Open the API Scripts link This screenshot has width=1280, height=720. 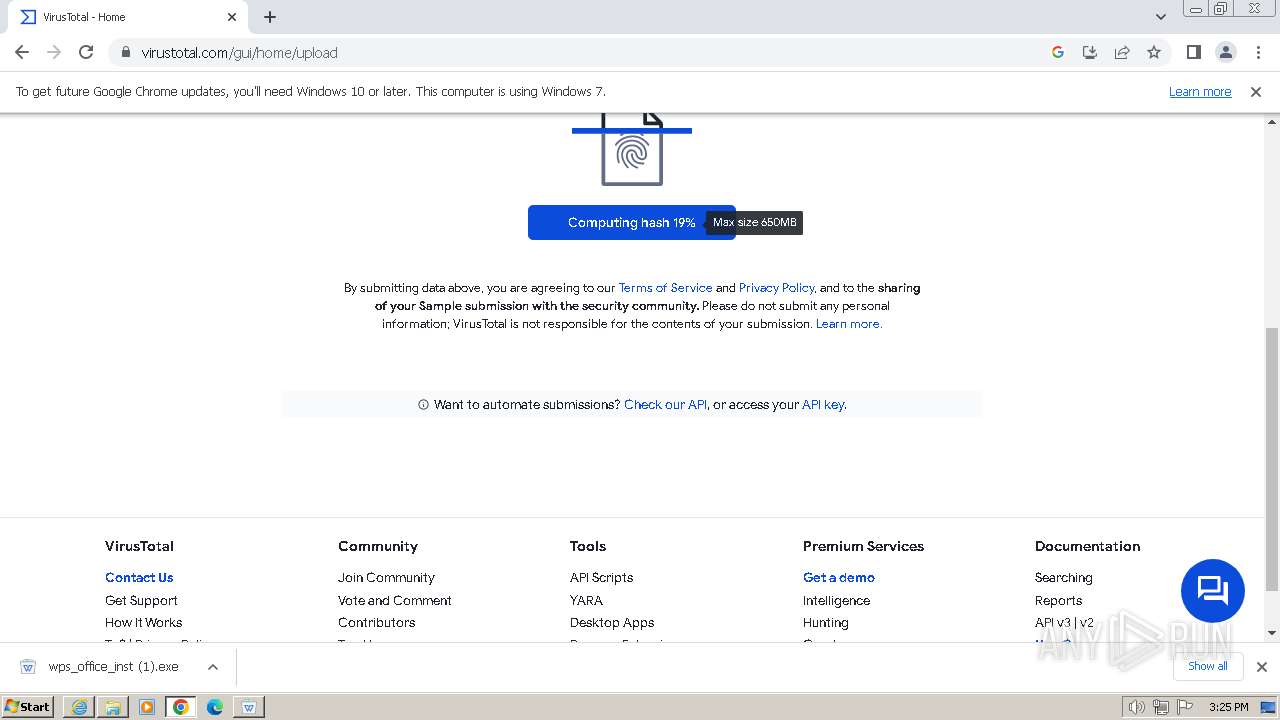click(601, 577)
